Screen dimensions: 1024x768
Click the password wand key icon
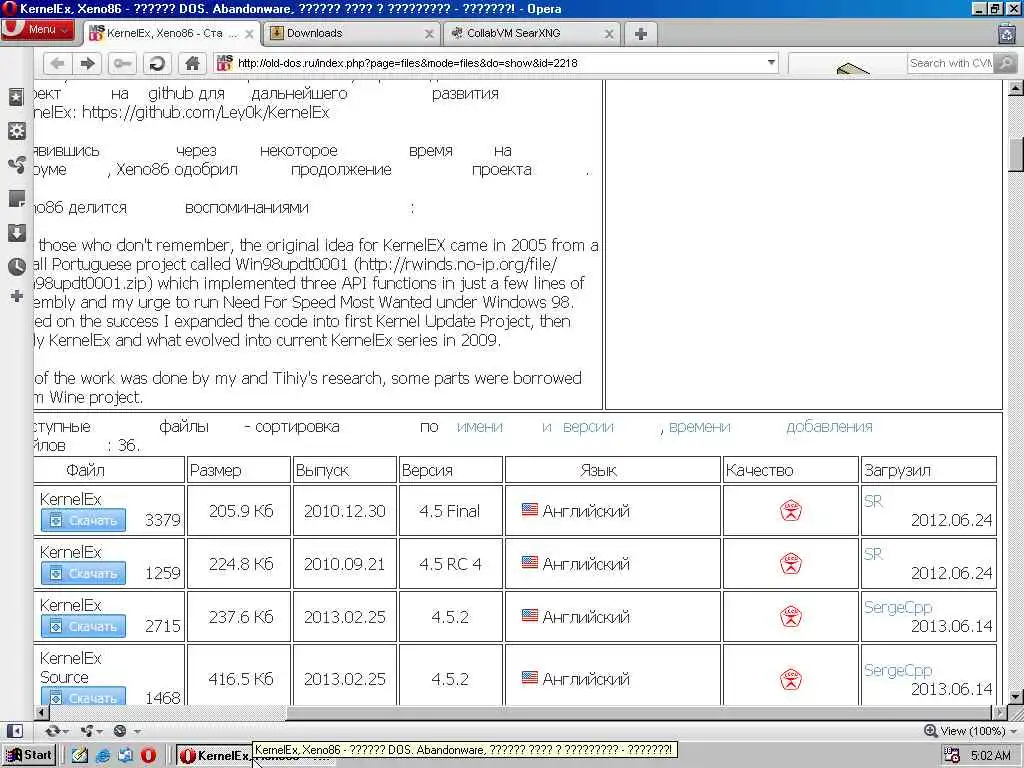(x=121, y=63)
